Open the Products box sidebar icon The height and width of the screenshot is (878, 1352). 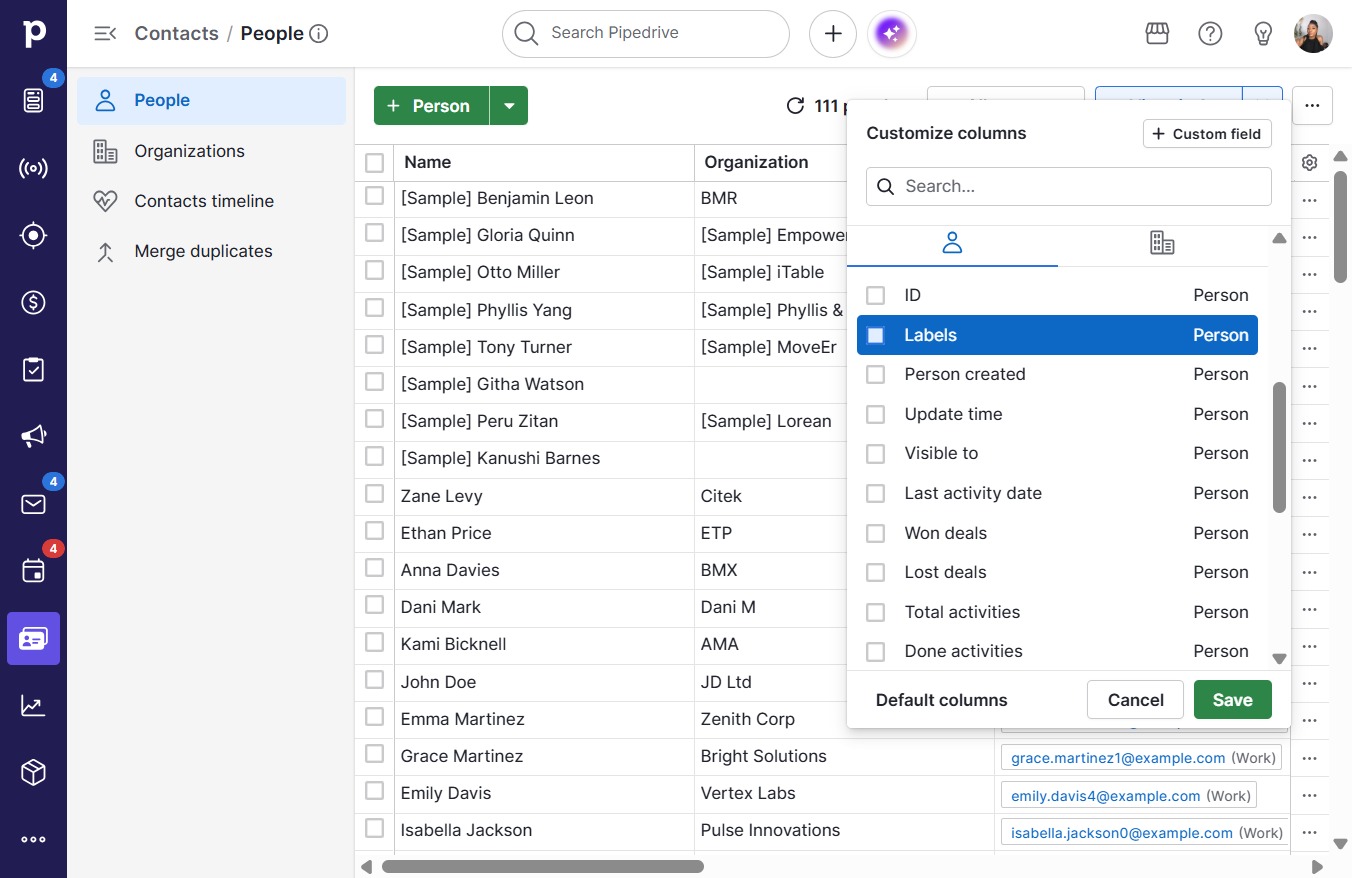click(33, 772)
